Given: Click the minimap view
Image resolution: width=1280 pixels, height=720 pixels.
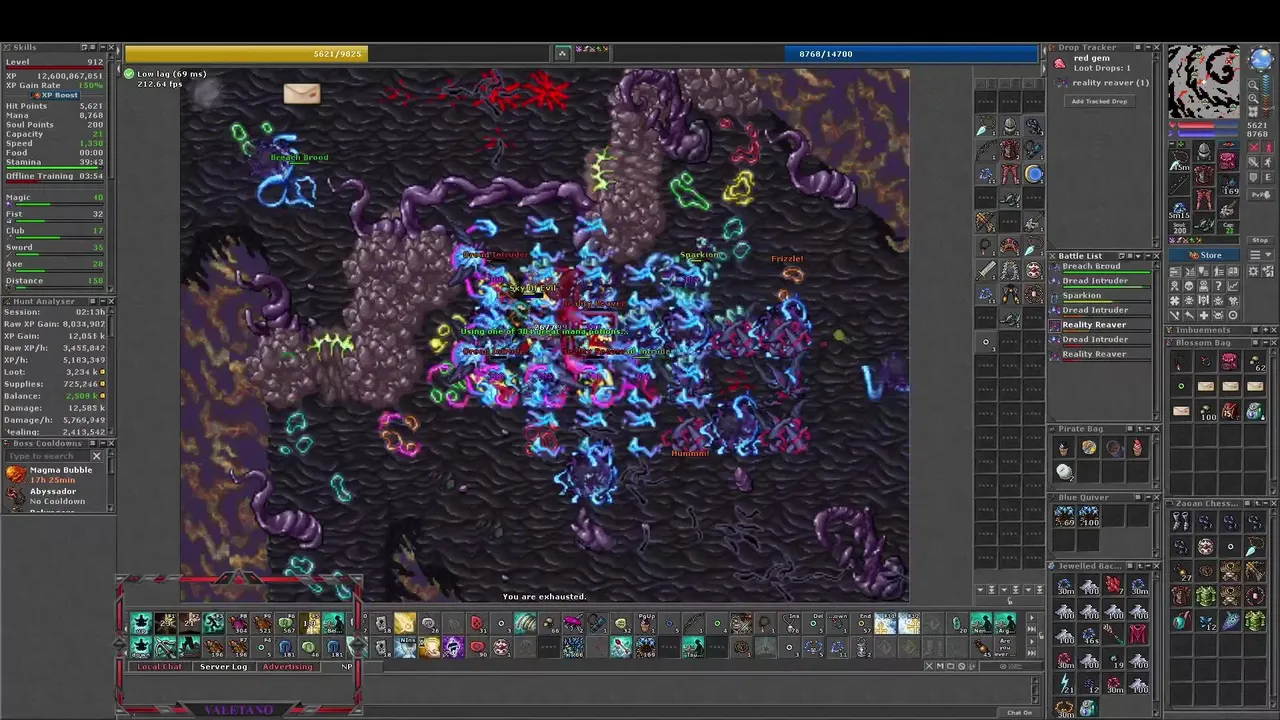Looking at the screenshot, I should (1204, 81).
